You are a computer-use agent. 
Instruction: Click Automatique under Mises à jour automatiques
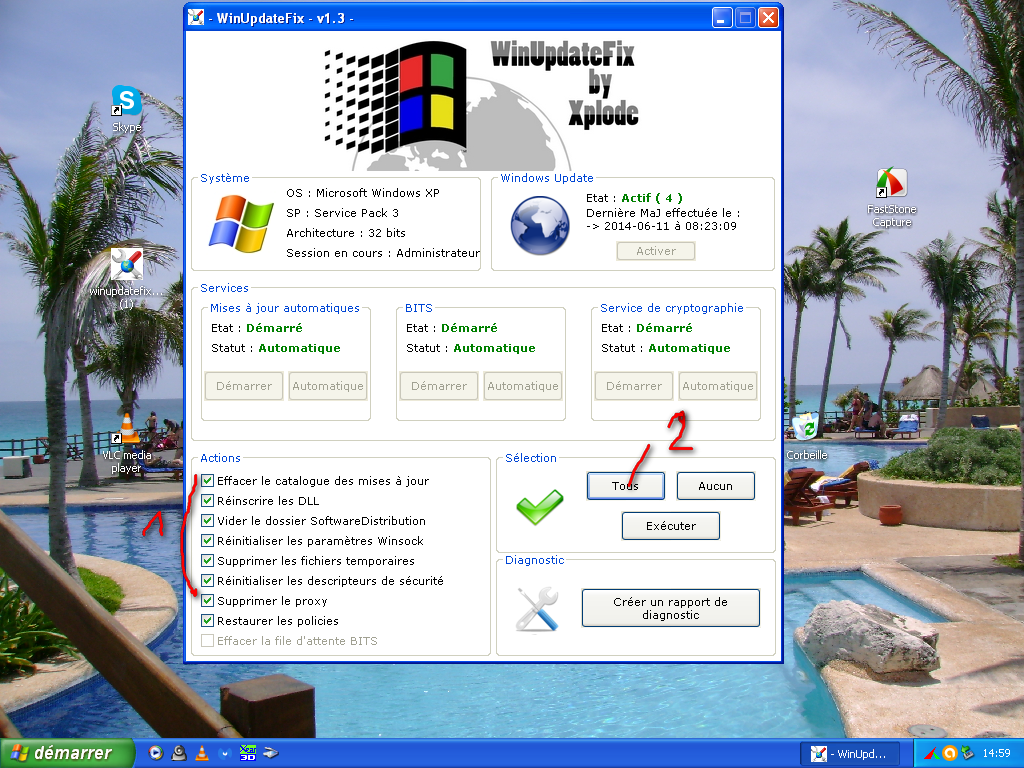[x=328, y=386]
